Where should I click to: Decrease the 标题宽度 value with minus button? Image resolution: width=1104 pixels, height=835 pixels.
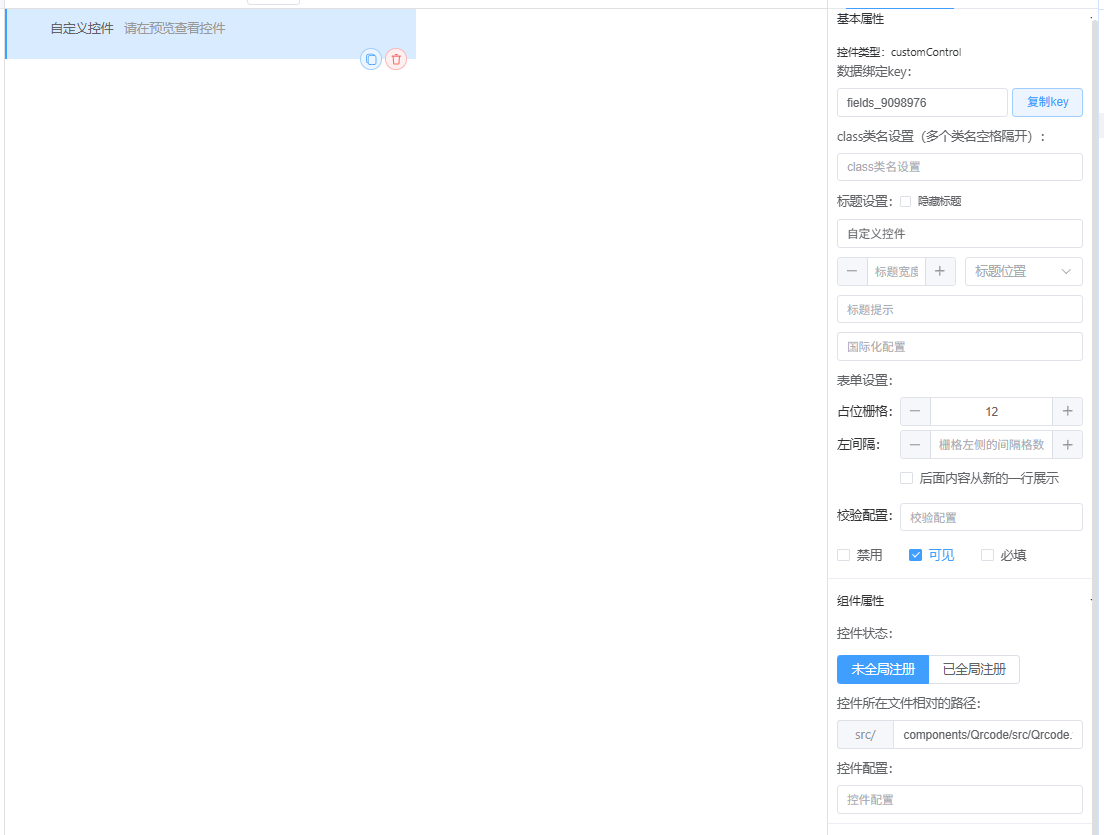(852, 272)
